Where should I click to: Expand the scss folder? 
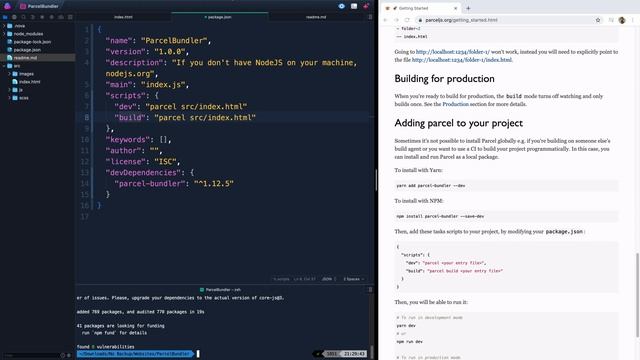[x=9, y=98]
